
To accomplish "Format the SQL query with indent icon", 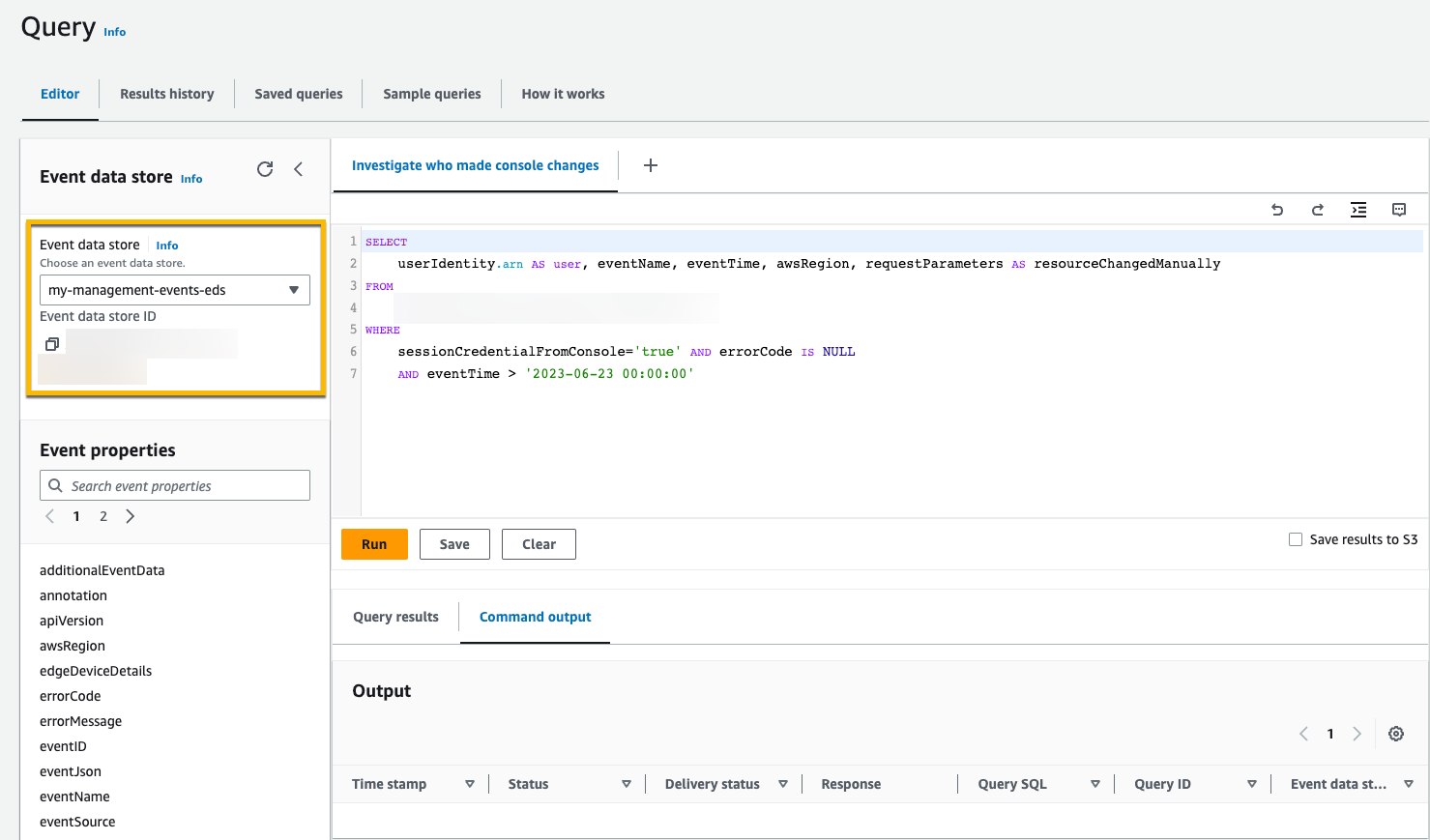I will coord(1358,210).
